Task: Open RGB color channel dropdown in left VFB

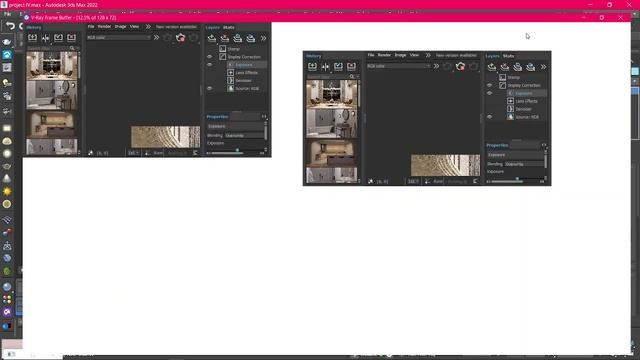Action: (x=118, y=38)
